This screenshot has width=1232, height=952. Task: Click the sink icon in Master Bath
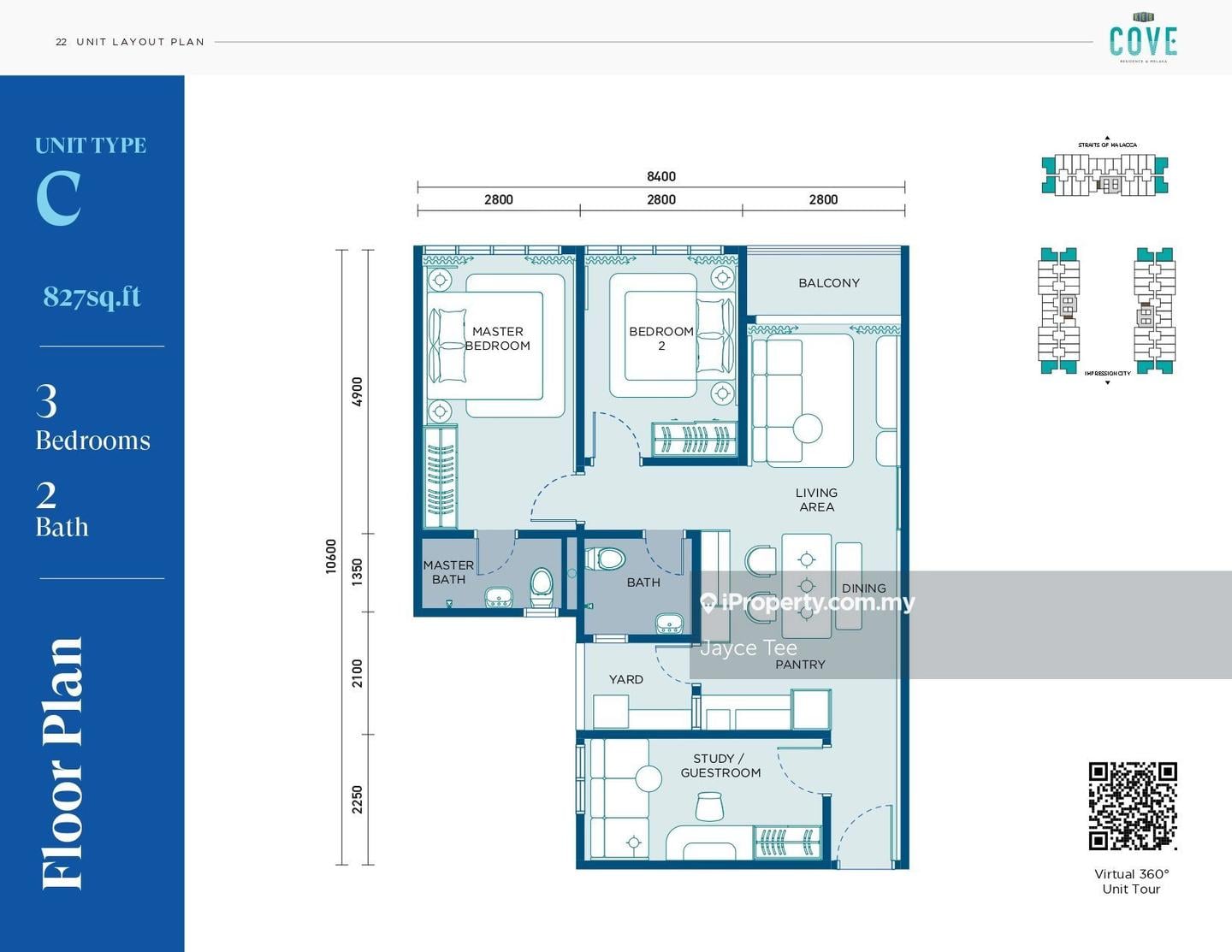pyautogui.click(x=497, y=596)
